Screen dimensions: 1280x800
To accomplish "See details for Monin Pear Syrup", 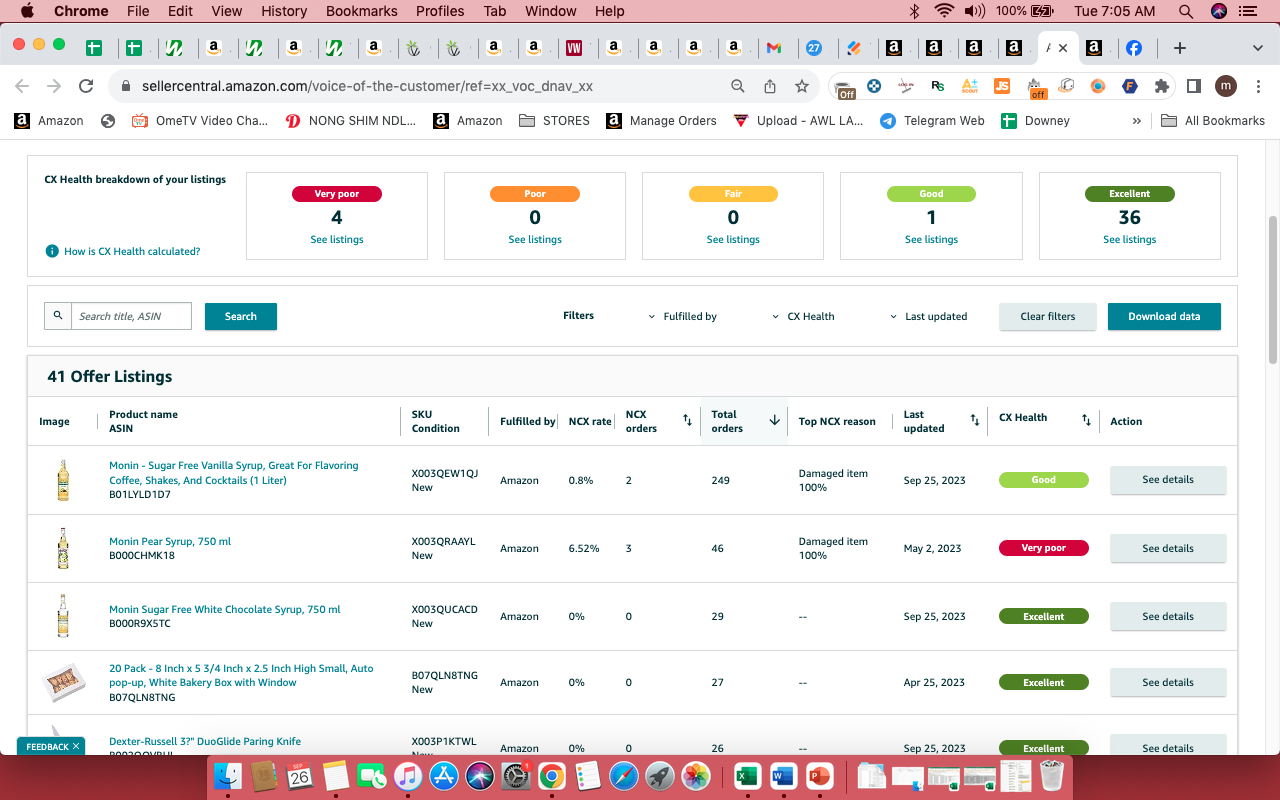I will point(1168,548).
